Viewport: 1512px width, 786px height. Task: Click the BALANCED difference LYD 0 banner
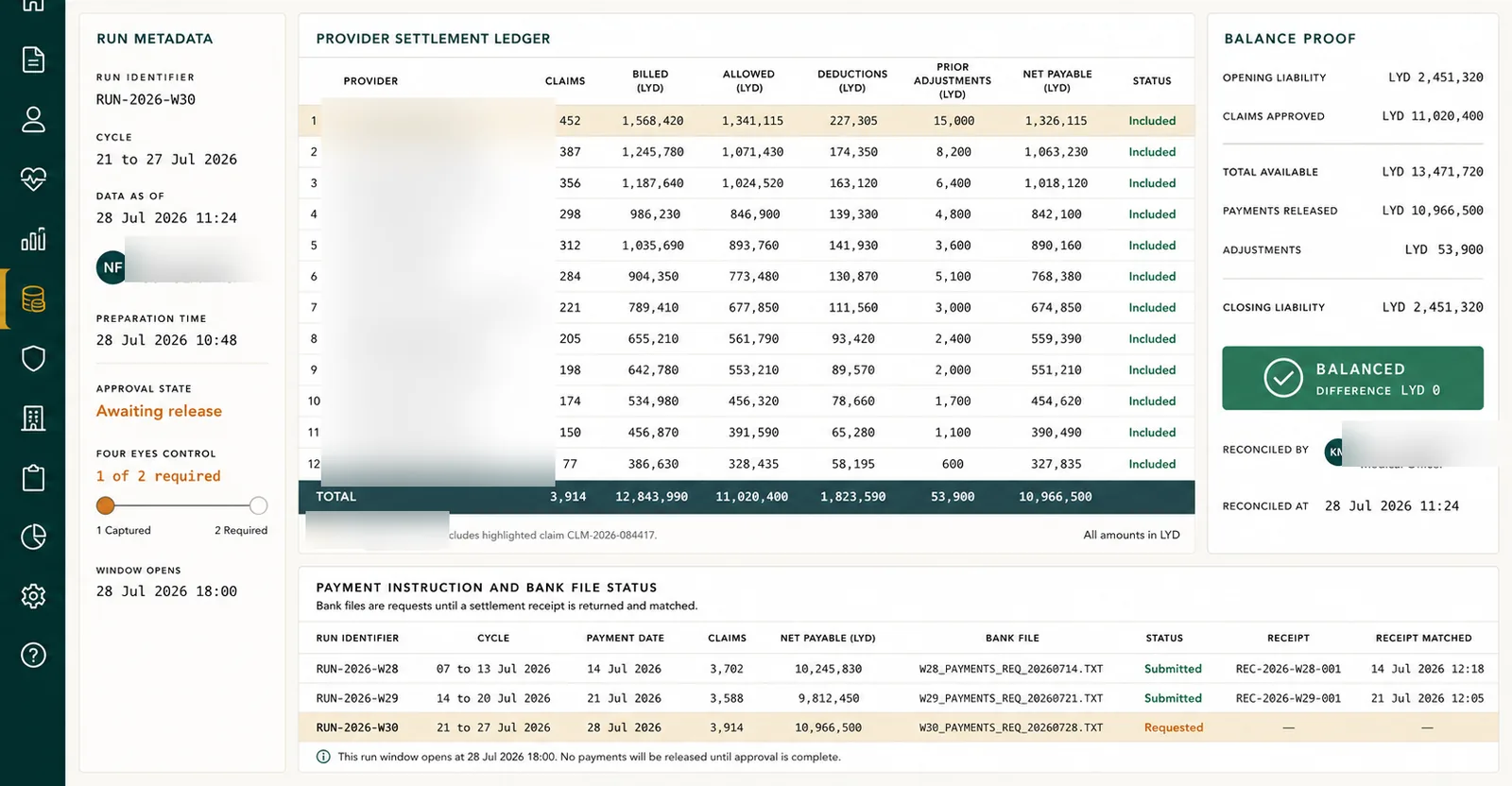(x=1352, y=378)
